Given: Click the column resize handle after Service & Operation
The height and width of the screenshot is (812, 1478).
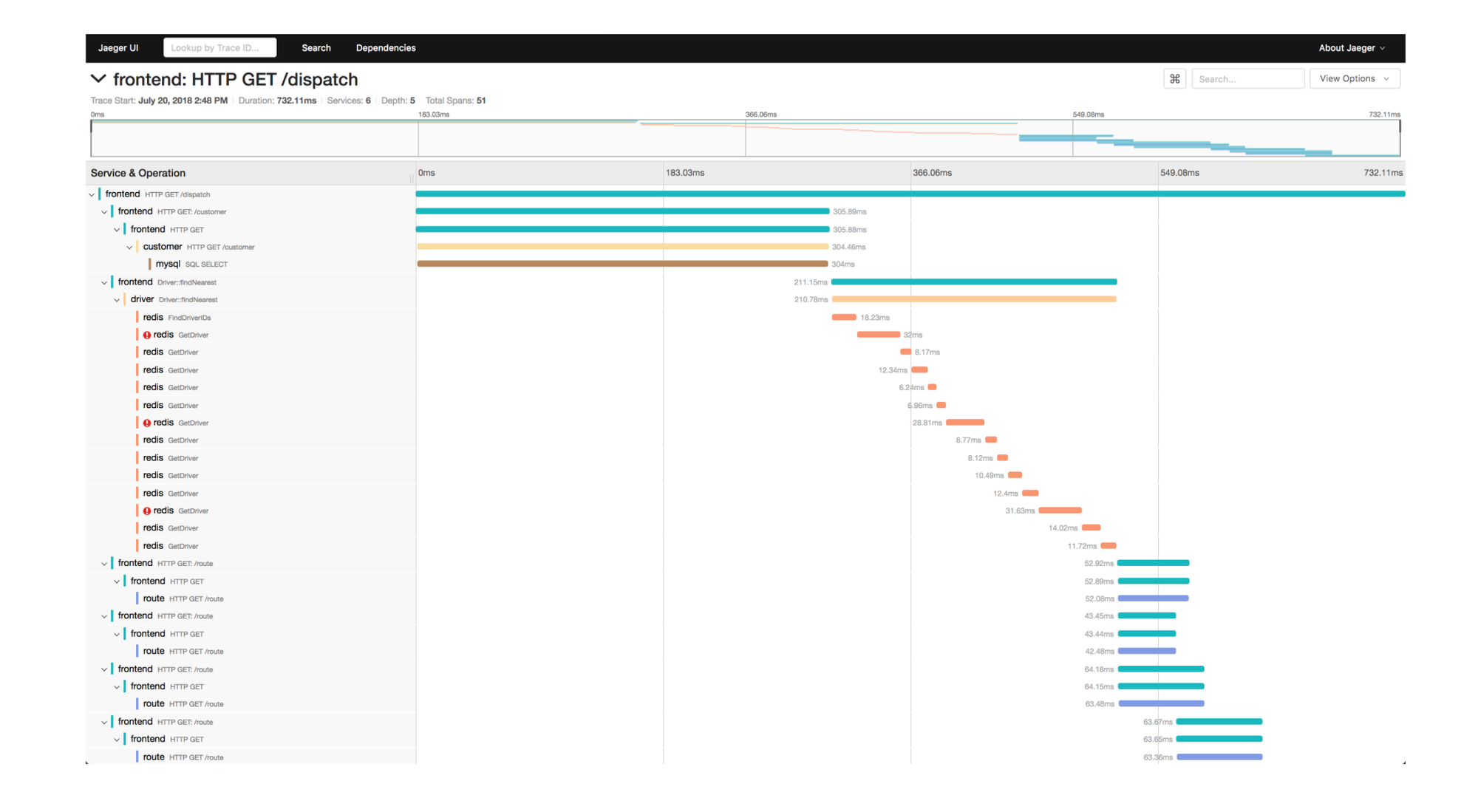Looking at the screenshot, I should coord(412,177).
